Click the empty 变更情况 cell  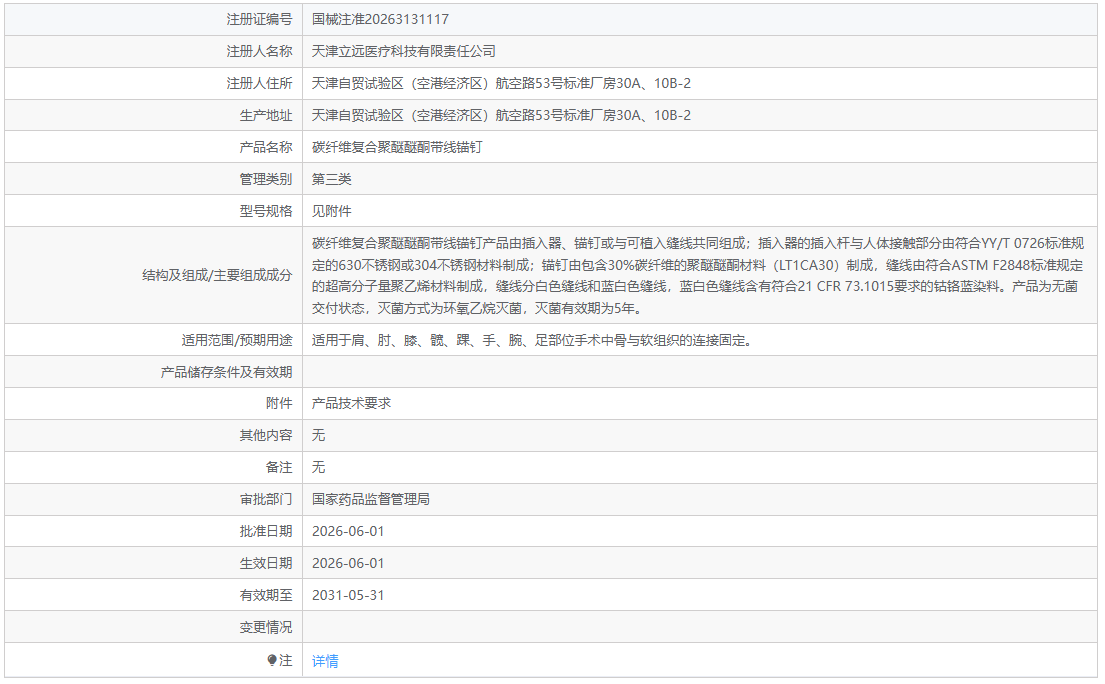pyautogui.click(x=699, y=627)
